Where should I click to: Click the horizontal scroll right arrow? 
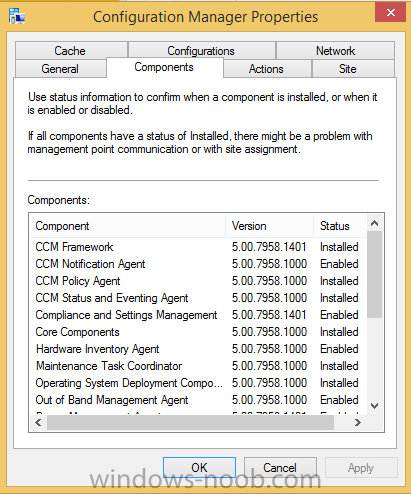pyautogui.click(x=358, y=423)
